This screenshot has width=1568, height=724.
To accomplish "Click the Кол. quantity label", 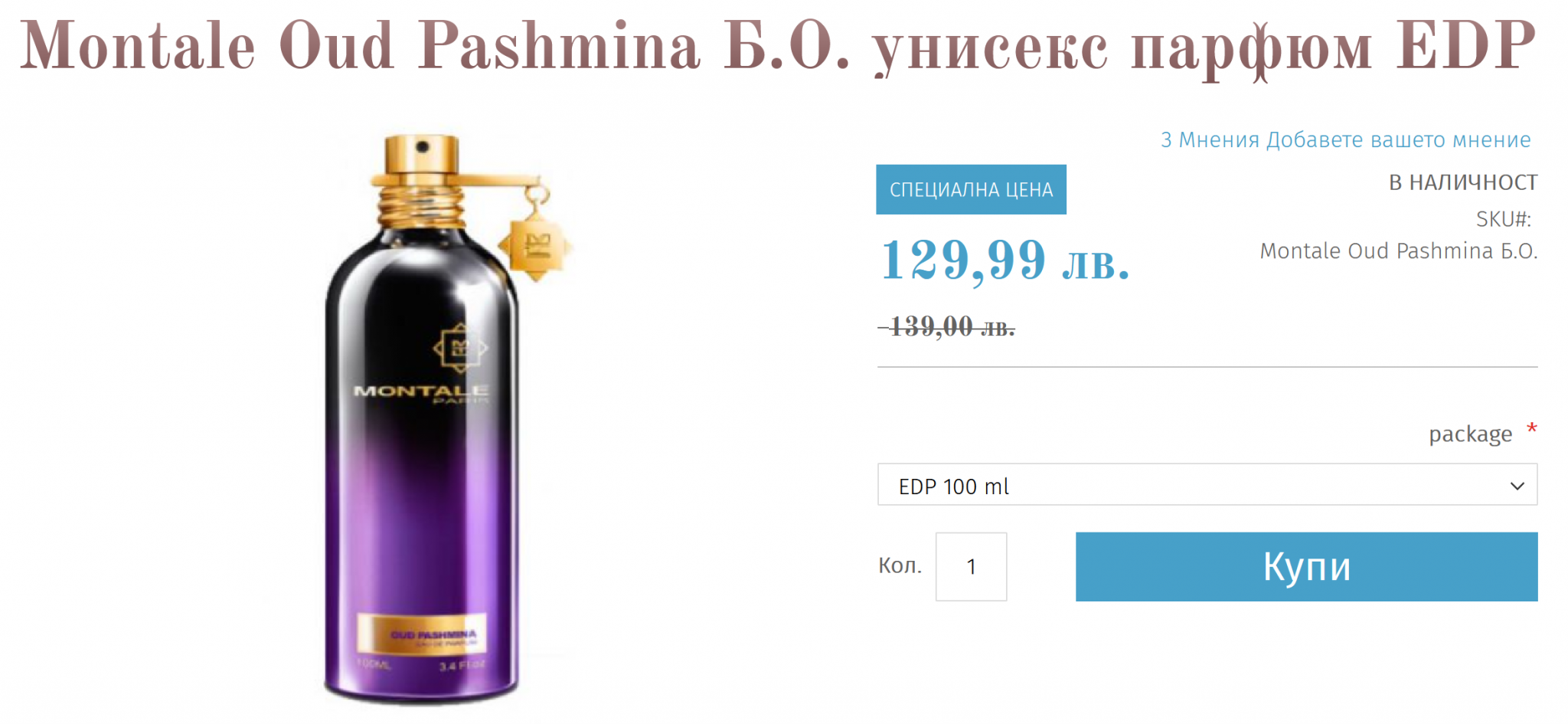I will coord(900,565).
